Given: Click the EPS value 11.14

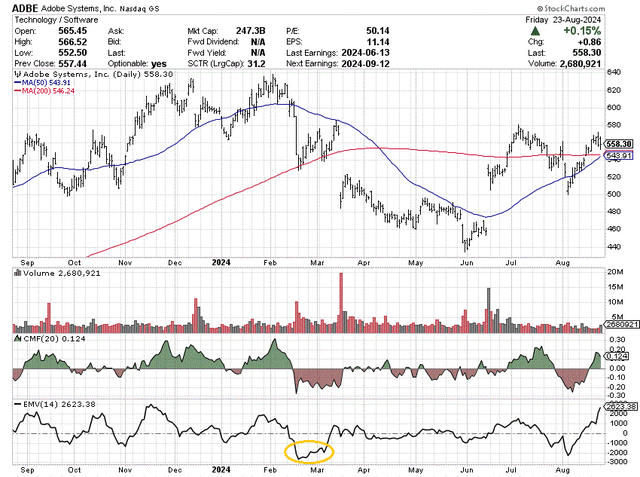Looking at the screenshot, I should [x=378, y=42].
